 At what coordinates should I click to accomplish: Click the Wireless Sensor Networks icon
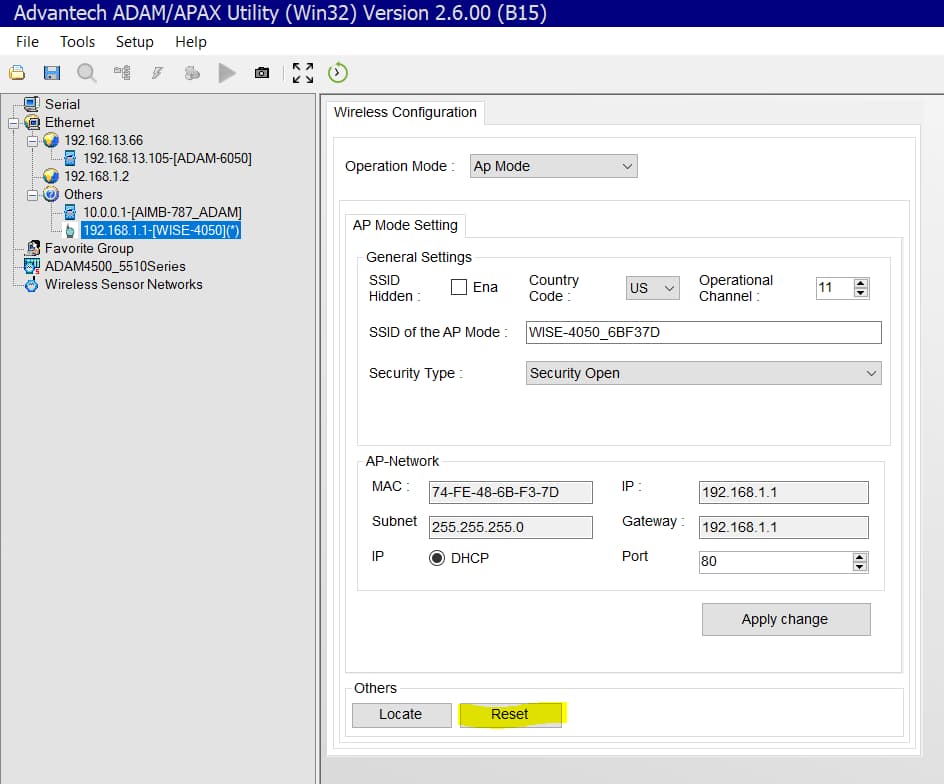coord(31,285)
